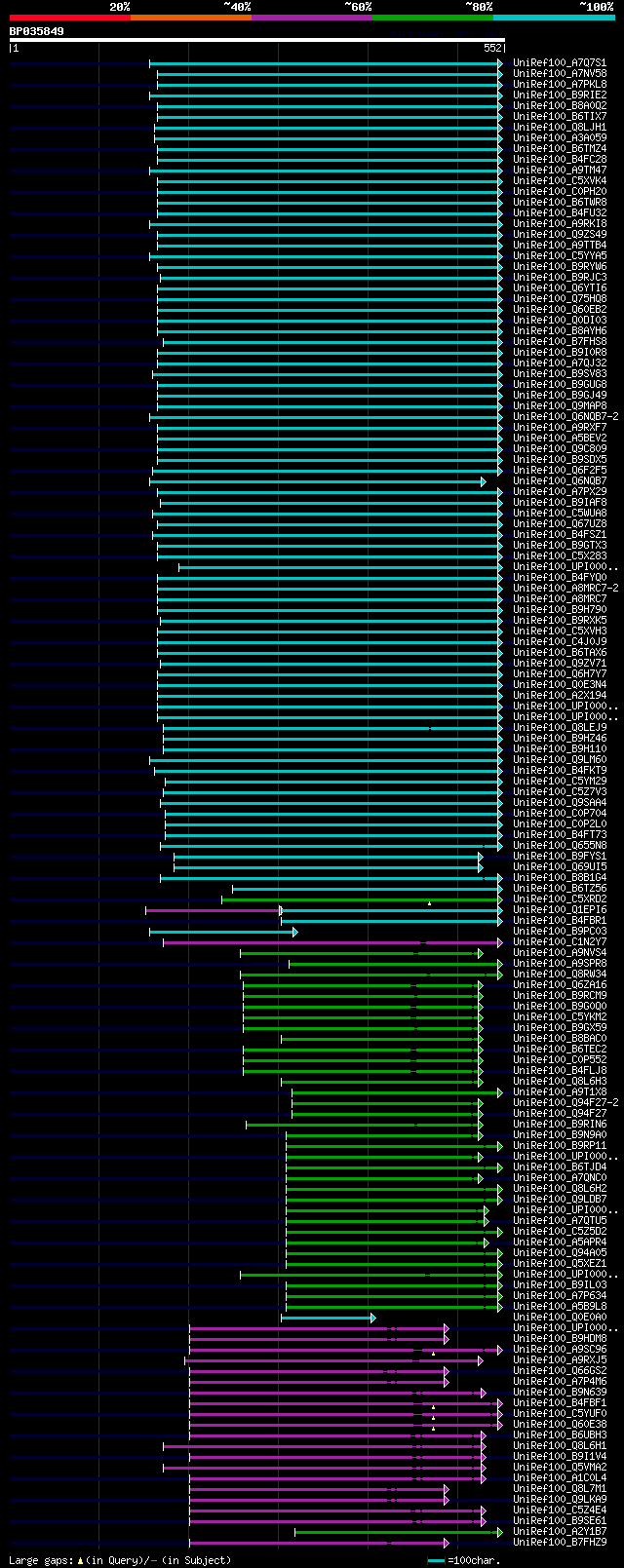Image resolution: width=624 pixels, height=1568 pixels.
Task: Open the UniRef100_Q0E0A0 entry
Action: (560, 1318)
